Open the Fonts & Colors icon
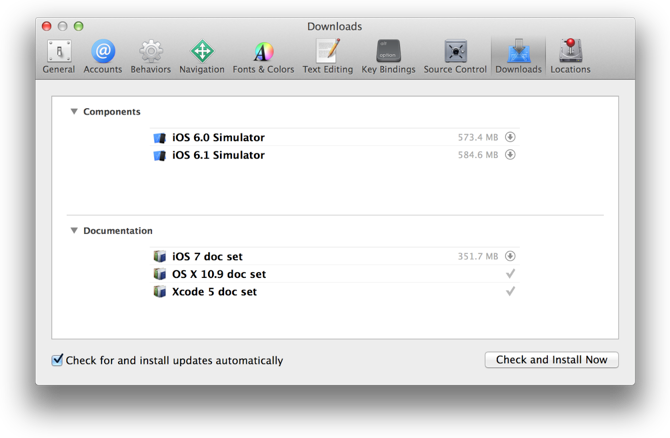This screenshot has height=438, width=670. coord(264,52)
